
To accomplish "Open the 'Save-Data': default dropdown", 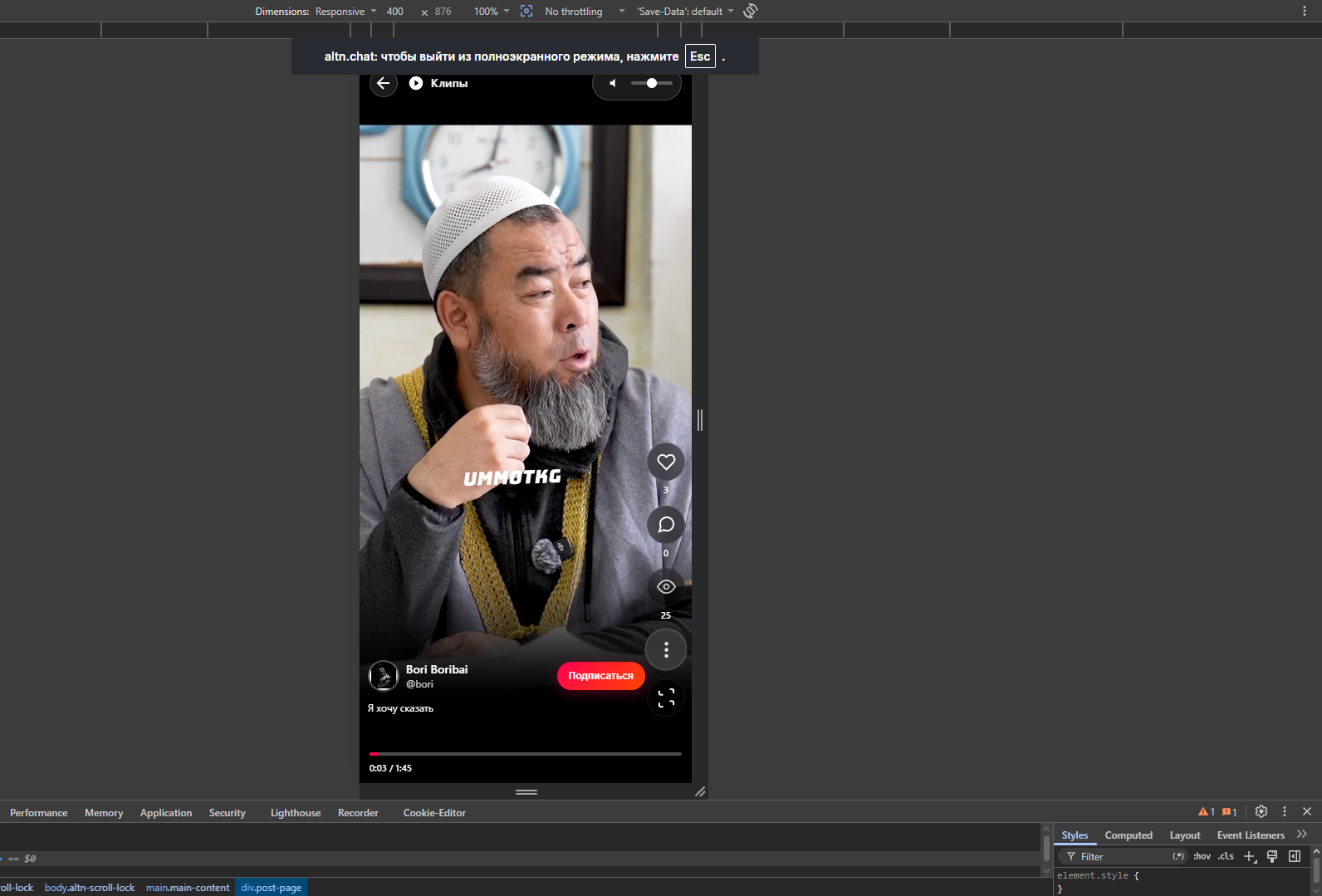I will [686, 12].
